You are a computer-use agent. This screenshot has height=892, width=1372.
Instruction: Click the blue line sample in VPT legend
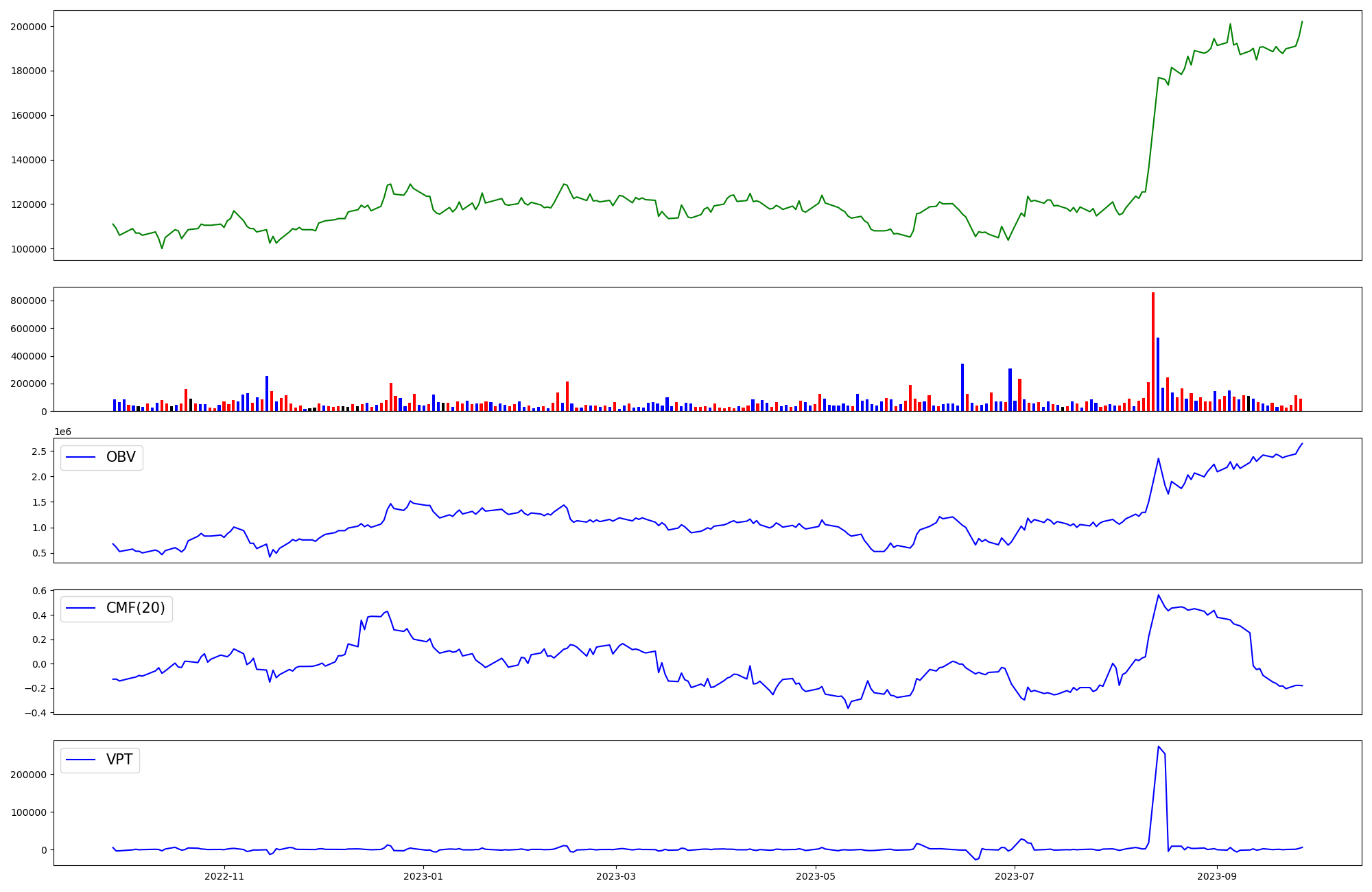[81, 760]
